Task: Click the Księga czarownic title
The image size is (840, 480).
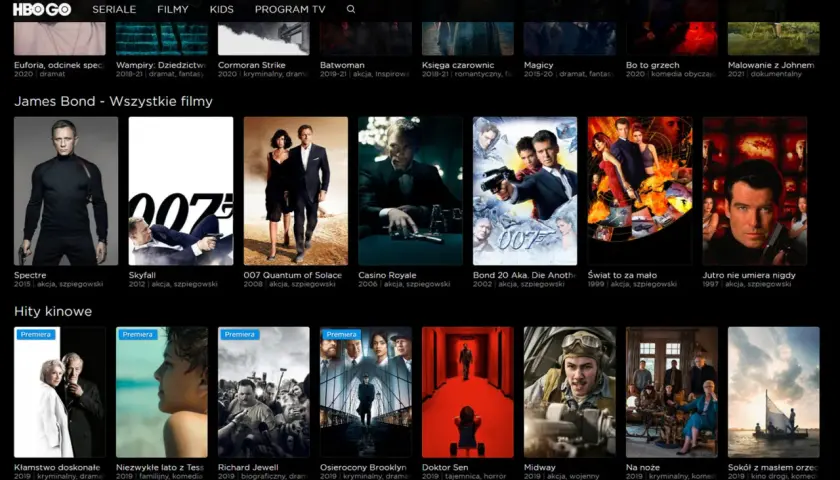Action: click(458, 65)
